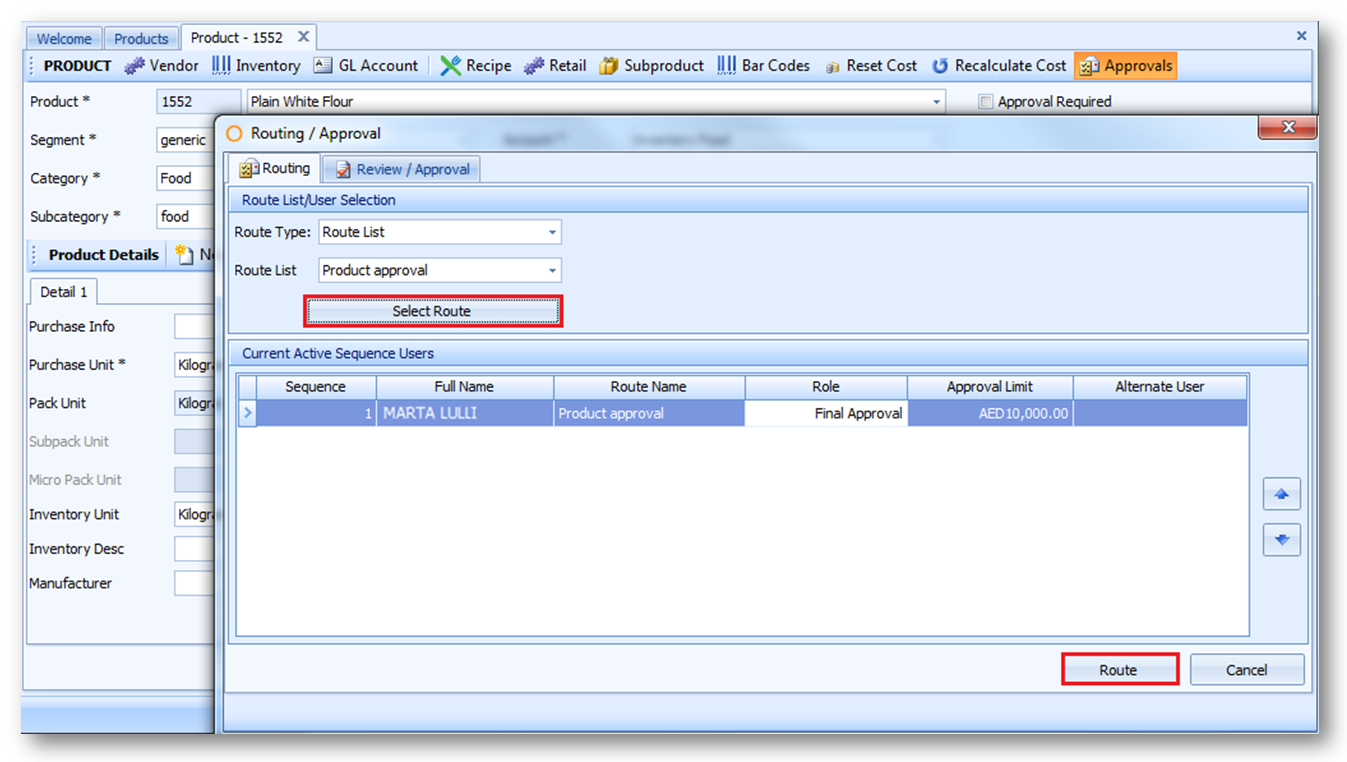This screenshot has height=762, width=1347.
Task: Expand the Route List dropdown
Action: click(552, 270)
